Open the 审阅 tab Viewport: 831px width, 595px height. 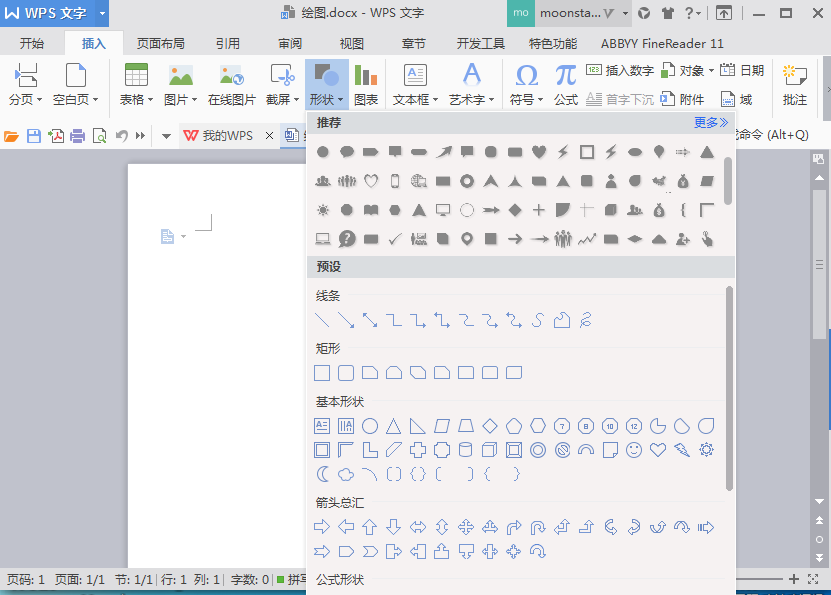(290, 43)
